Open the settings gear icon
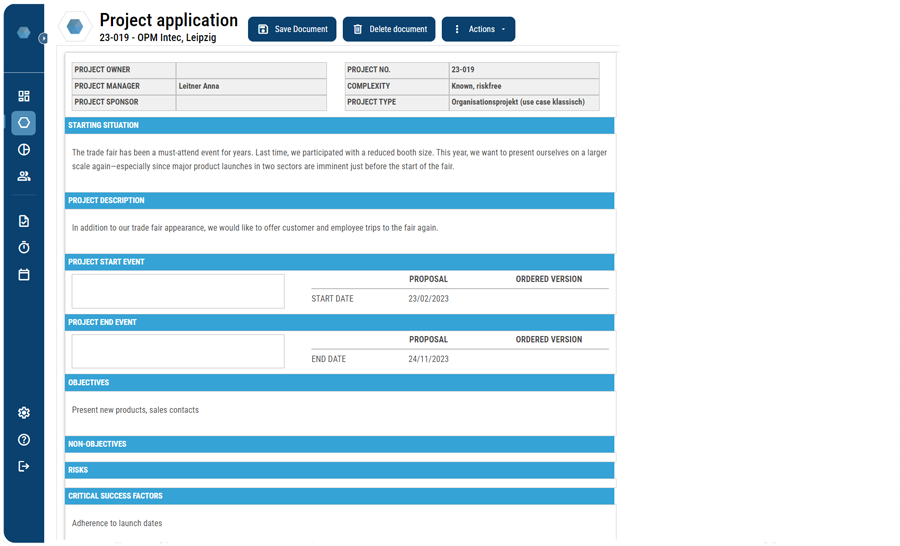The height and width of the screenshot is (546, 900). tap(24, 413)
